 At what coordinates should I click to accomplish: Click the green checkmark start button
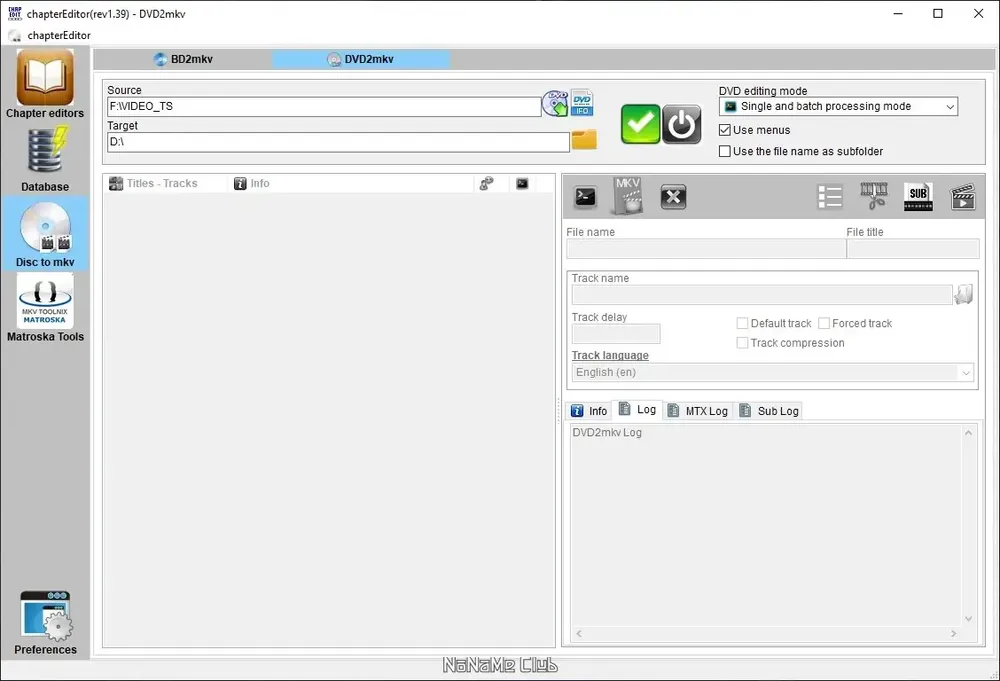click(x=640, y=124)
